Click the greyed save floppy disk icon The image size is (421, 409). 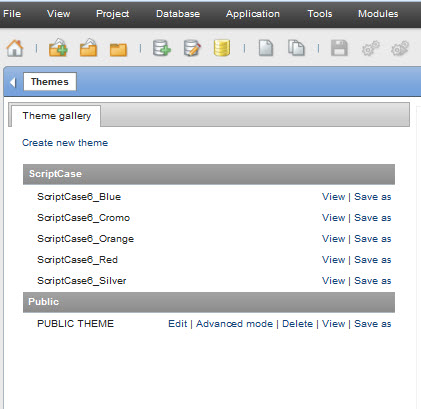coord(339,48)
